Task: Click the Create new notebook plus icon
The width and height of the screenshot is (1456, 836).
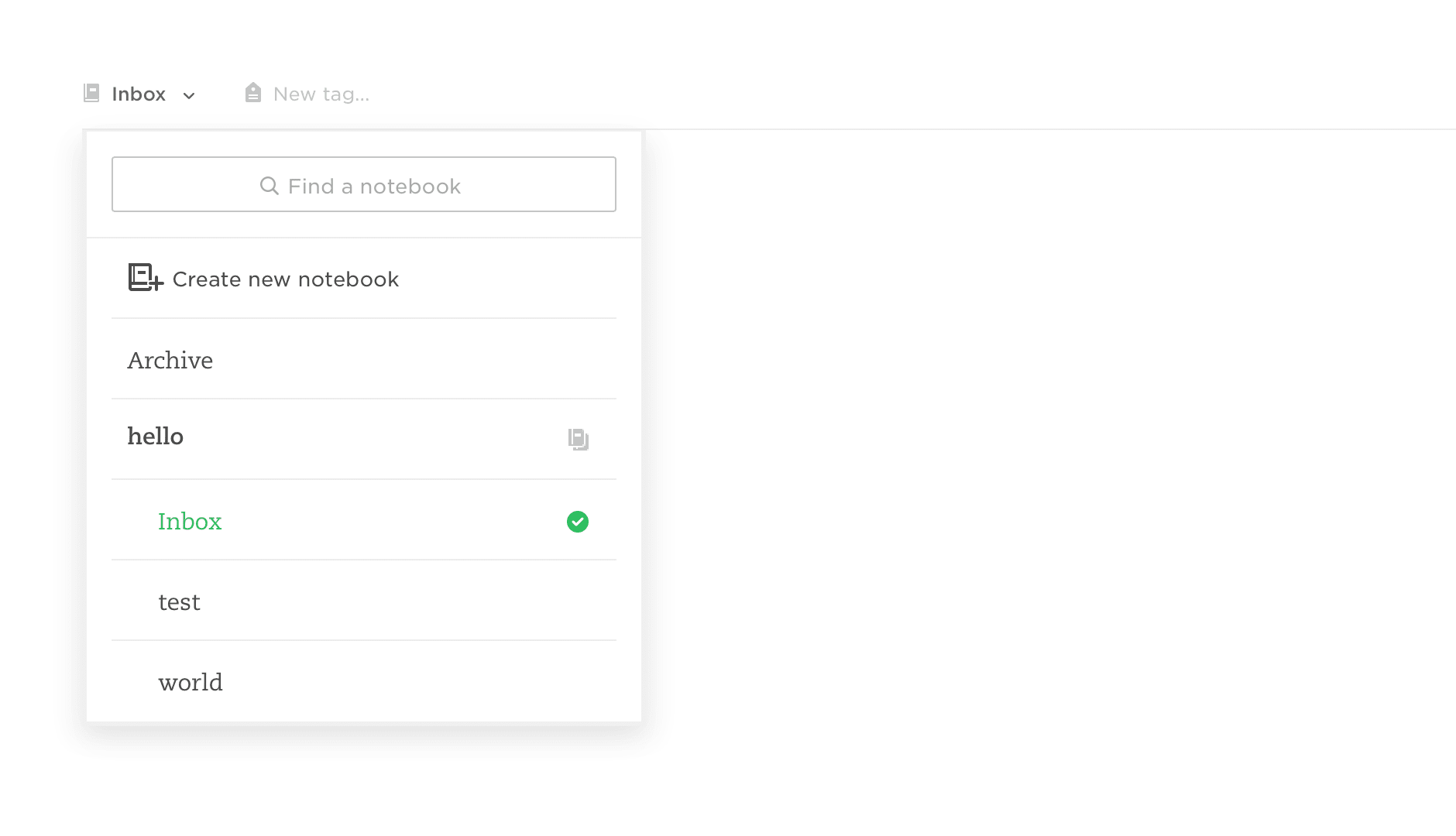Action: [x=146, y=278]
